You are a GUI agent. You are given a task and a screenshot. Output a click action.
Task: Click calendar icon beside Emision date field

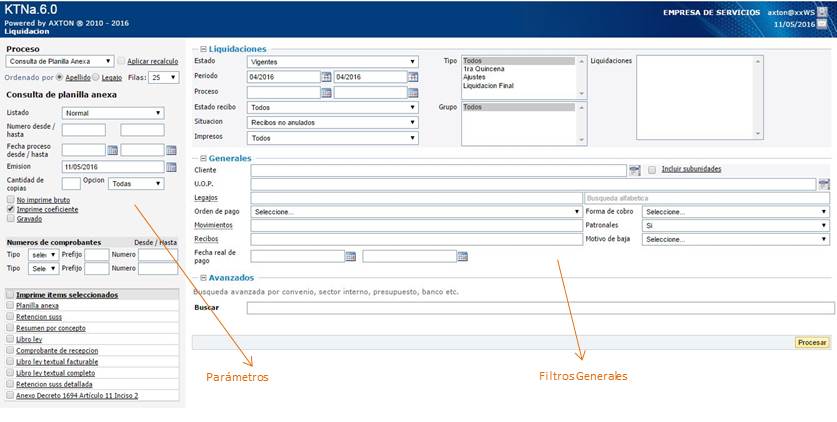point(112,166)
